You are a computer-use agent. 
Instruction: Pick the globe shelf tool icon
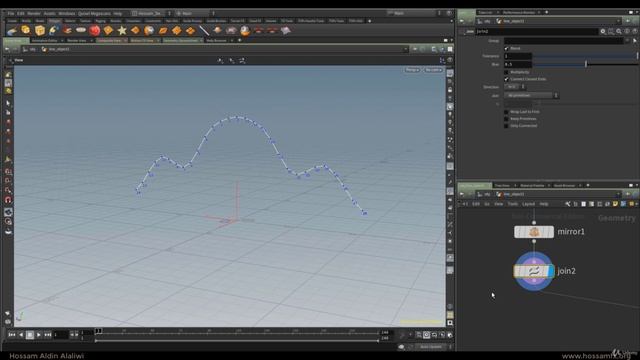[149, 31]
